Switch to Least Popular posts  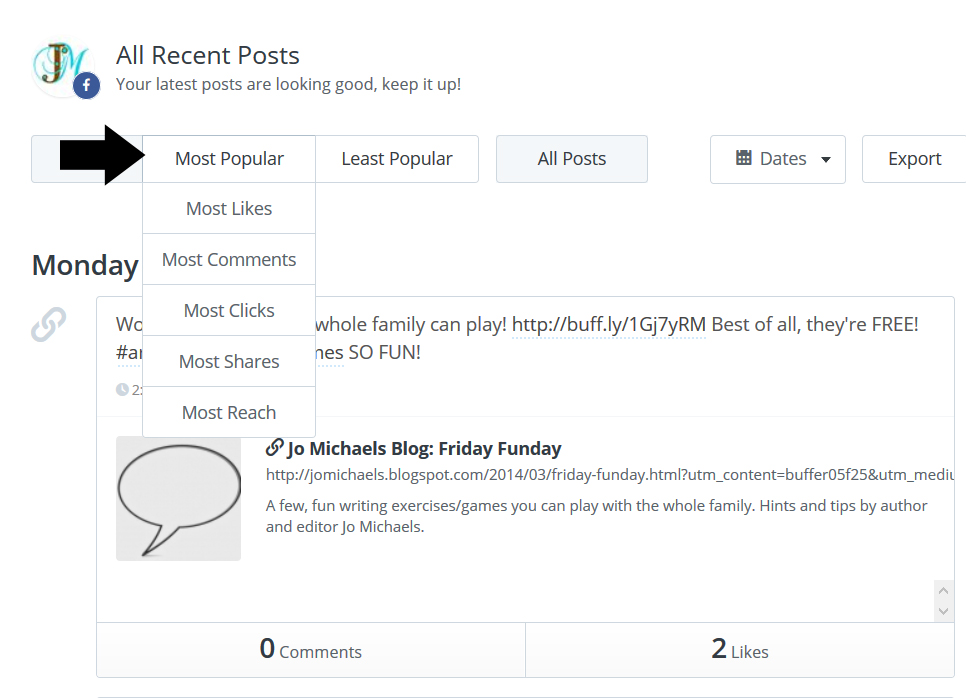(397, 159)
